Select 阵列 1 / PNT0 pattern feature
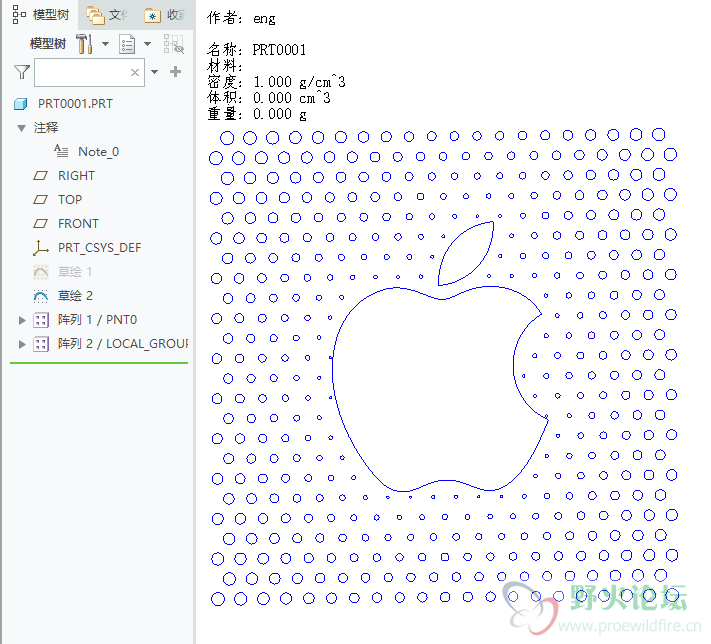 (x=97, y=320)
